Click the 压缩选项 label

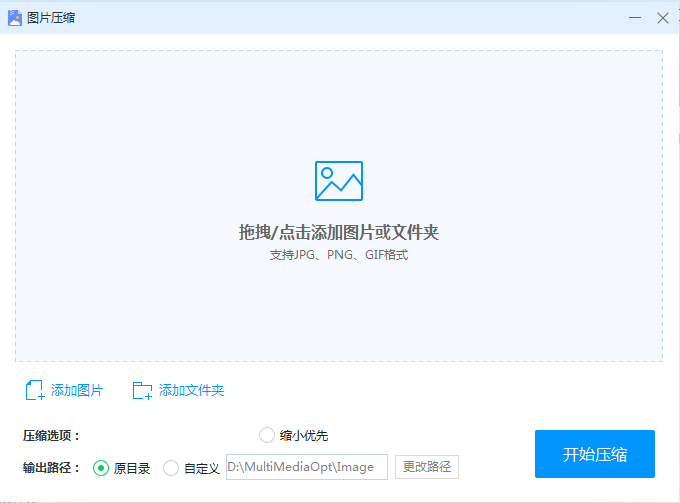pos(51,436)
